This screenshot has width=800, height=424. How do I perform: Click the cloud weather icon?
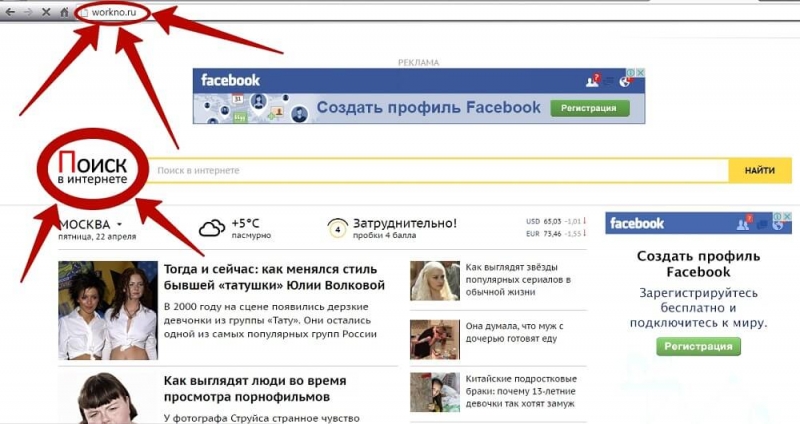212,228
